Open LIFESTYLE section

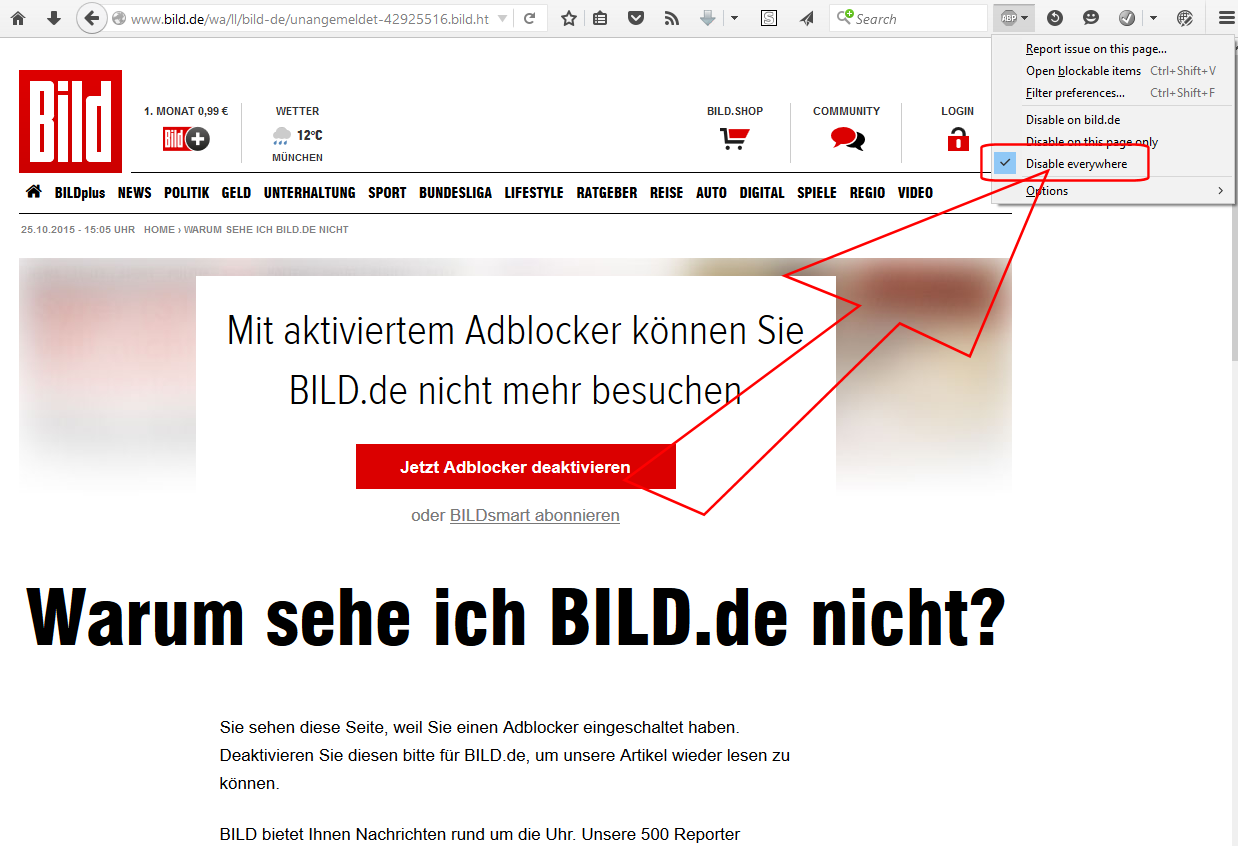click(534, 193)
